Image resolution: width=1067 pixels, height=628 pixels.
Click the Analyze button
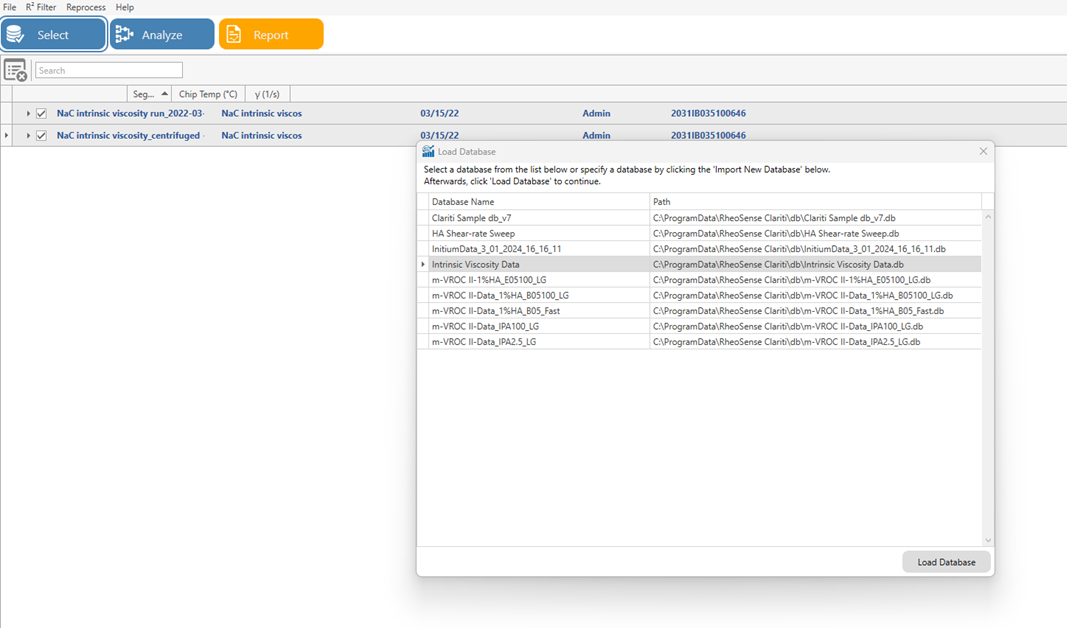tap(162, 34)
